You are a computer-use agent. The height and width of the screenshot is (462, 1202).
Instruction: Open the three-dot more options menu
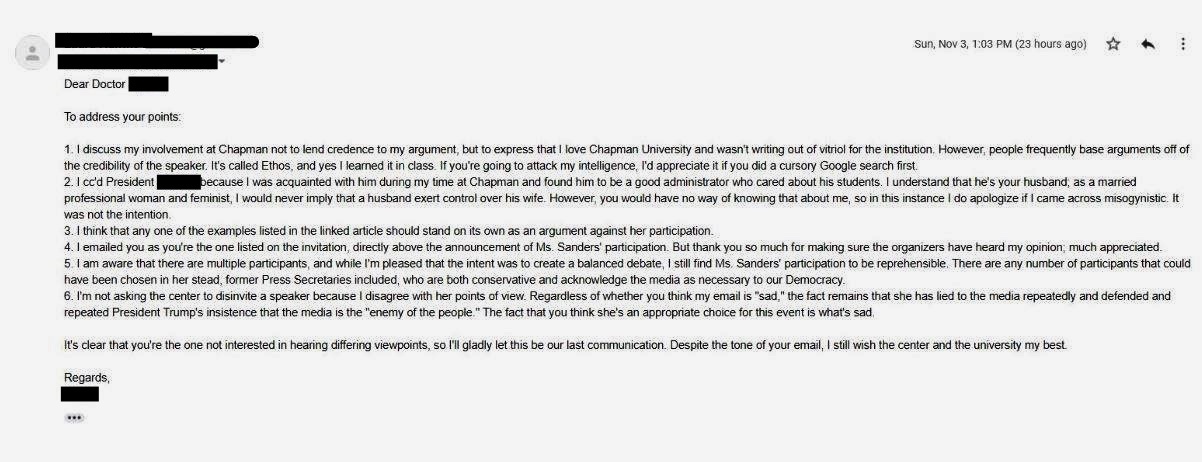[1183, 44]
